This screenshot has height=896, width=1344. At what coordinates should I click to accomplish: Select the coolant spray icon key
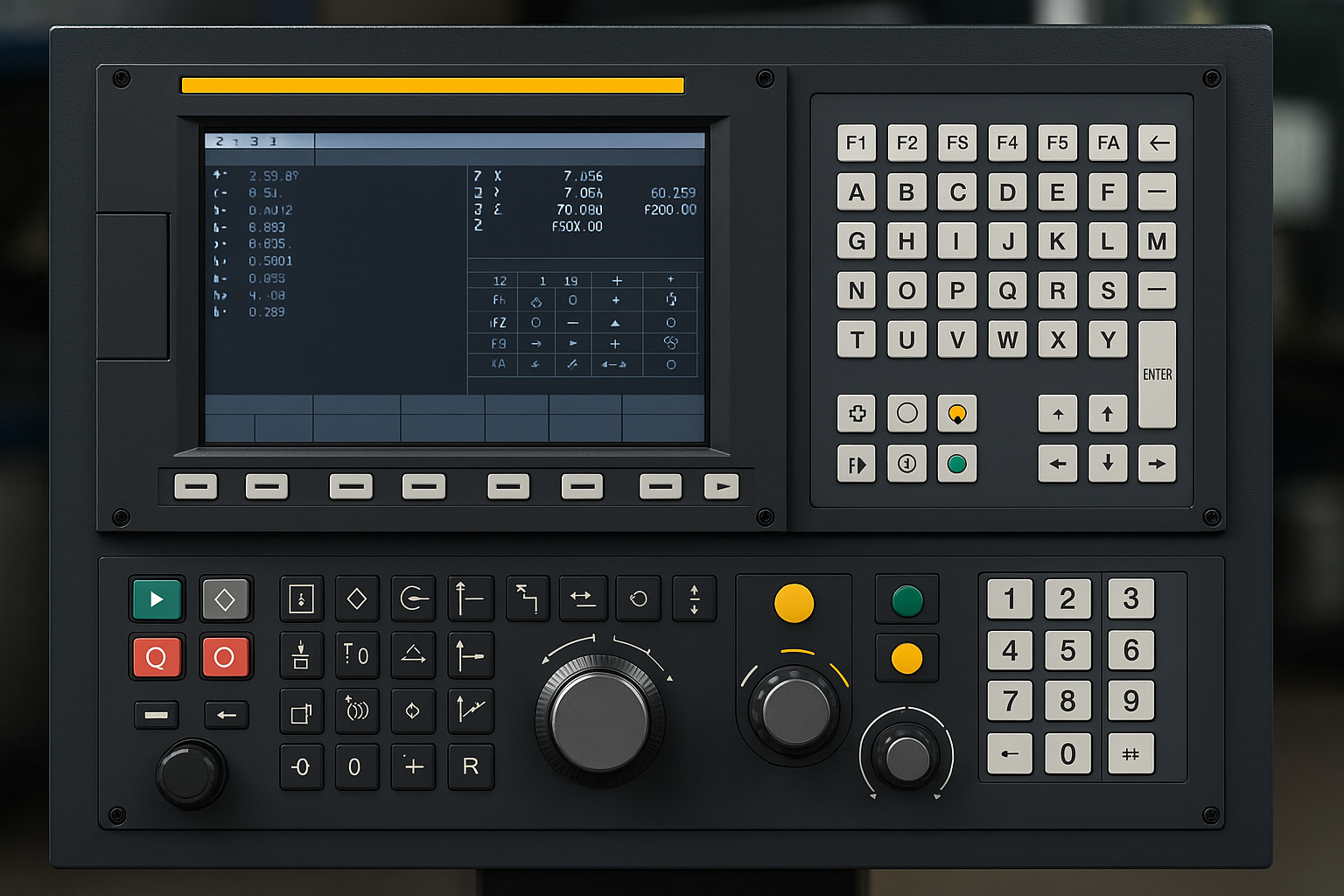[357, 711]
